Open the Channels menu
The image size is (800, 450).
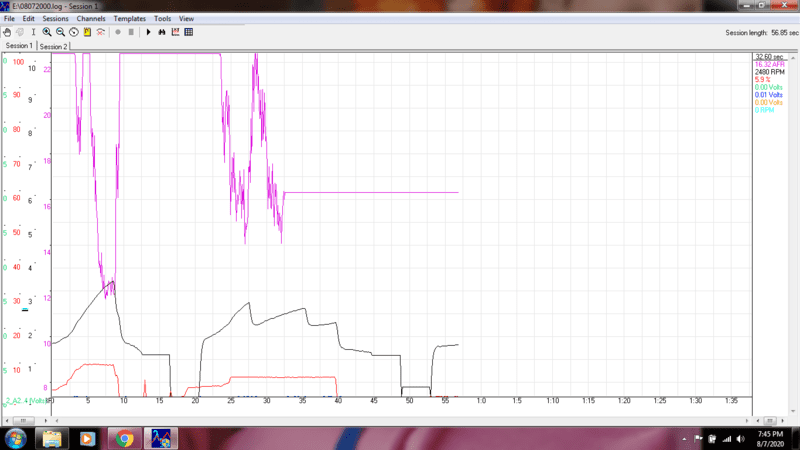pos(90,19)
